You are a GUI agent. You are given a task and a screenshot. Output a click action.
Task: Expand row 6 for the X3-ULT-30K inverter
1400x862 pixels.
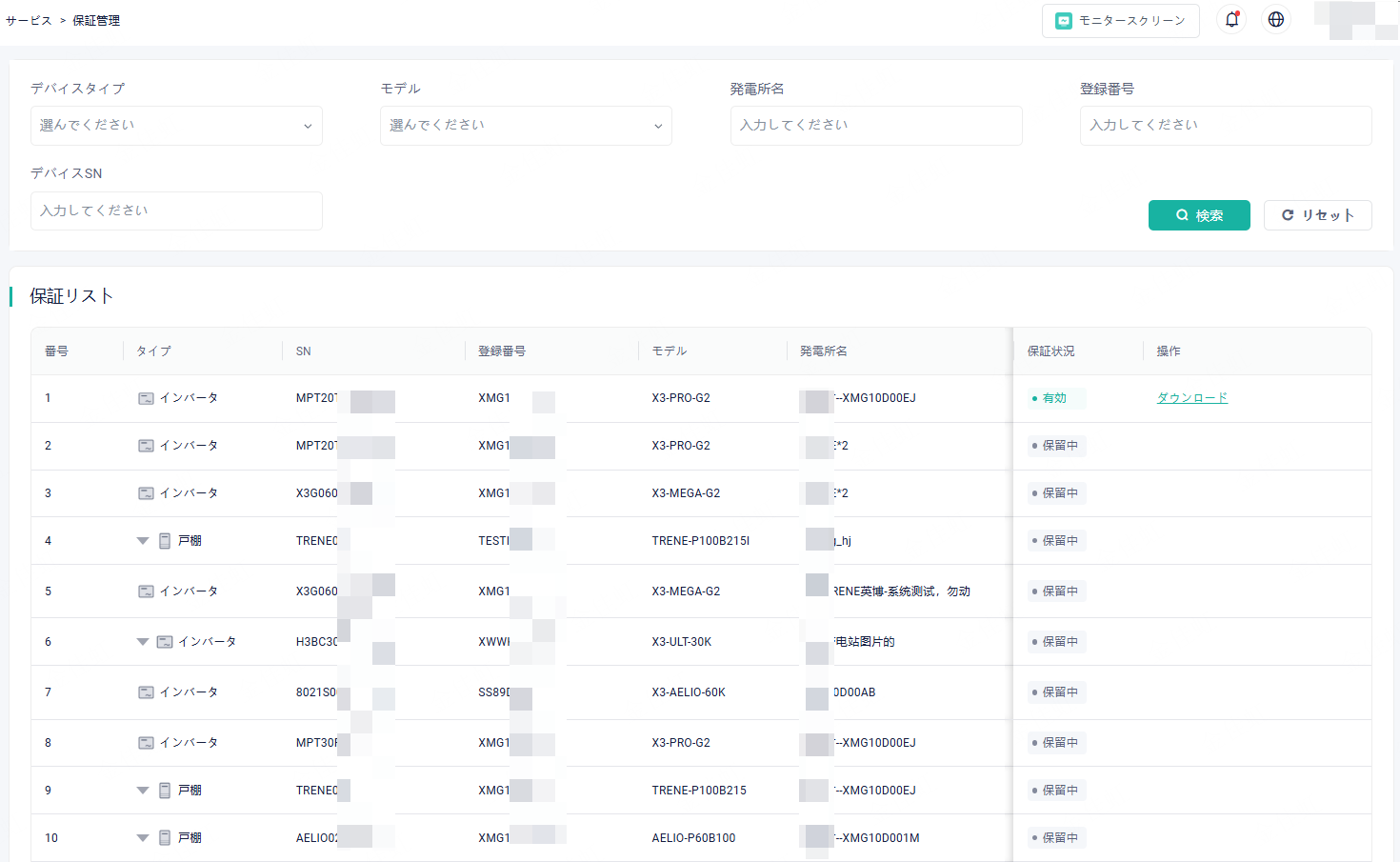[142, 641]
